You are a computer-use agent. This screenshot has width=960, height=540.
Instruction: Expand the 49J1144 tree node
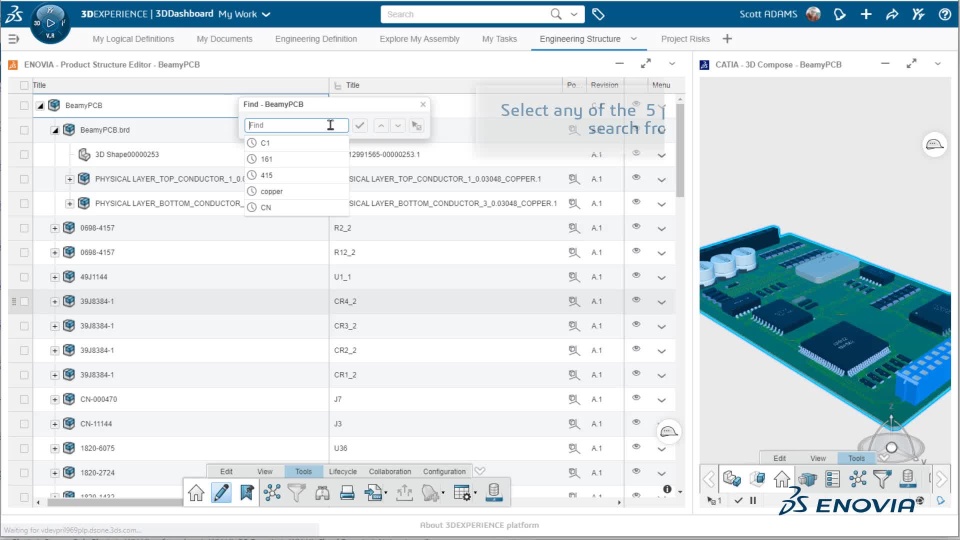pyautogui.click(x=54, y=277)
